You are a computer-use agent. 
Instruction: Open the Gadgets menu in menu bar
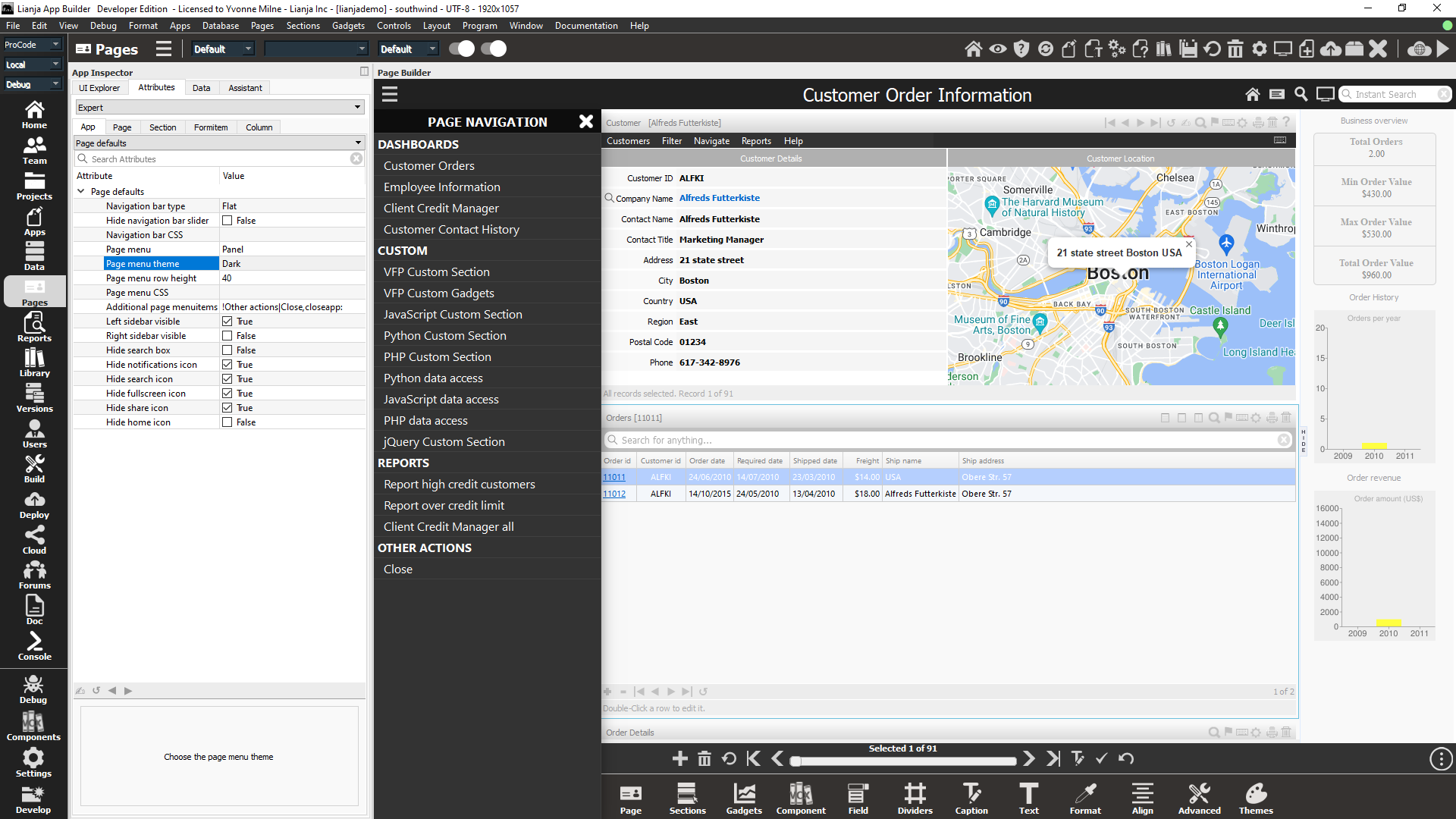point(348,26)
